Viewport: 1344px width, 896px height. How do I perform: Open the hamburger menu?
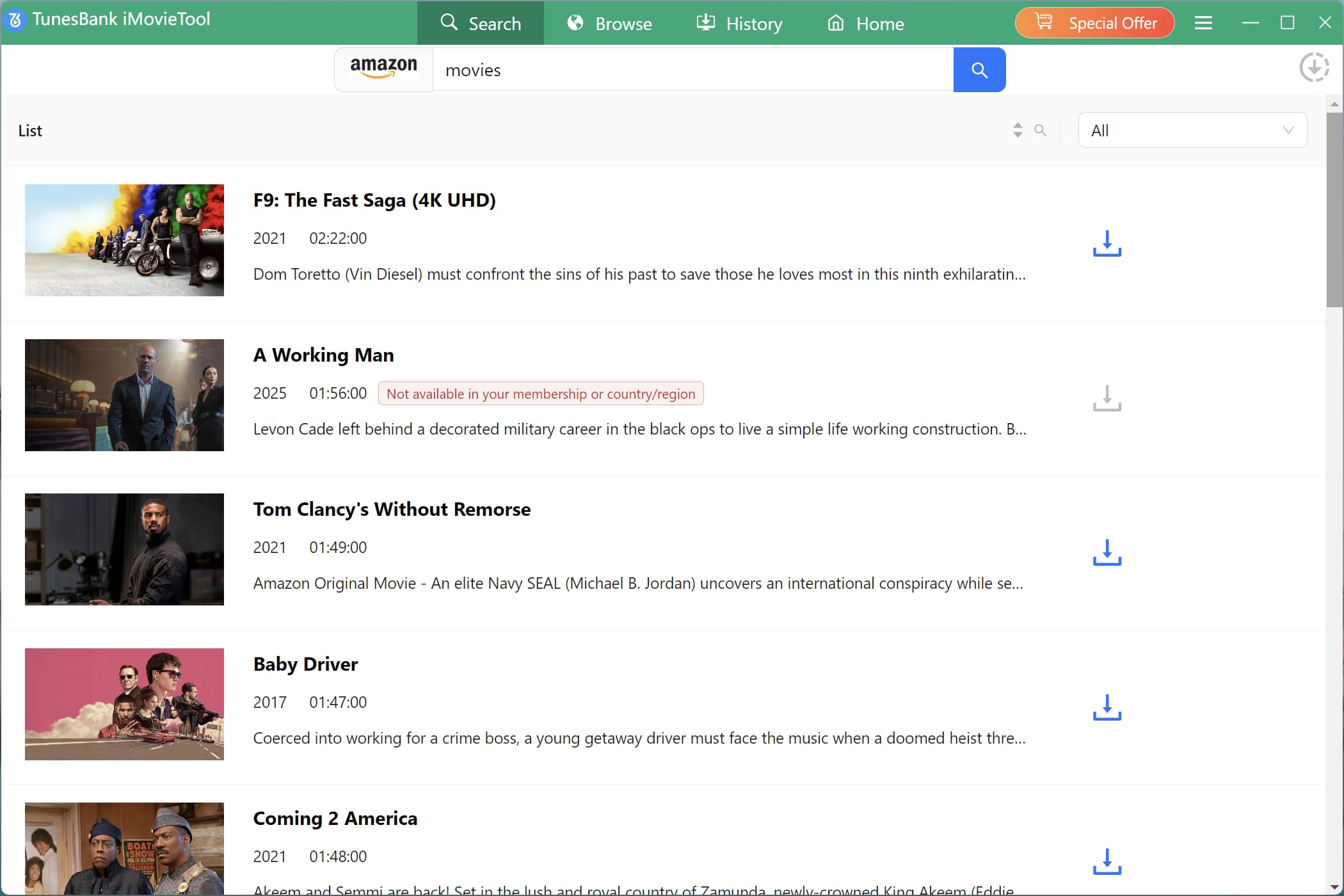coord(1203,23)
